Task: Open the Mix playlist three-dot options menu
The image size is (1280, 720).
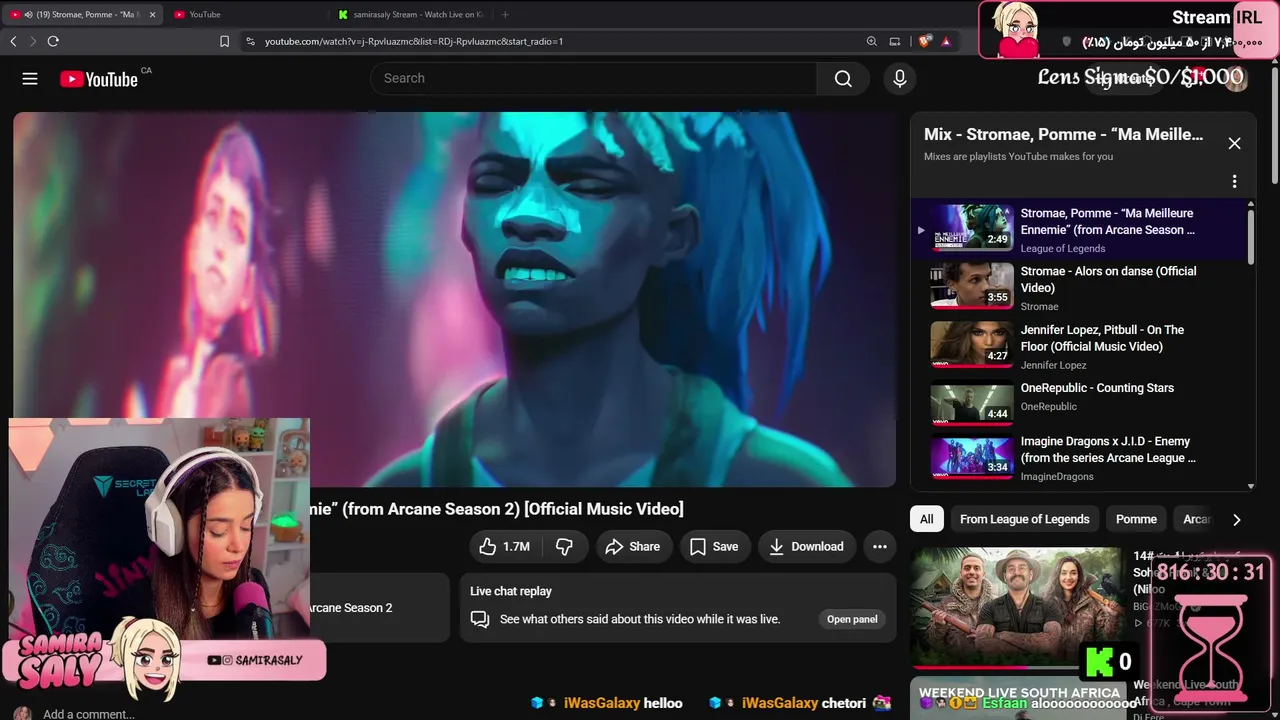Action: [1234, 181]
